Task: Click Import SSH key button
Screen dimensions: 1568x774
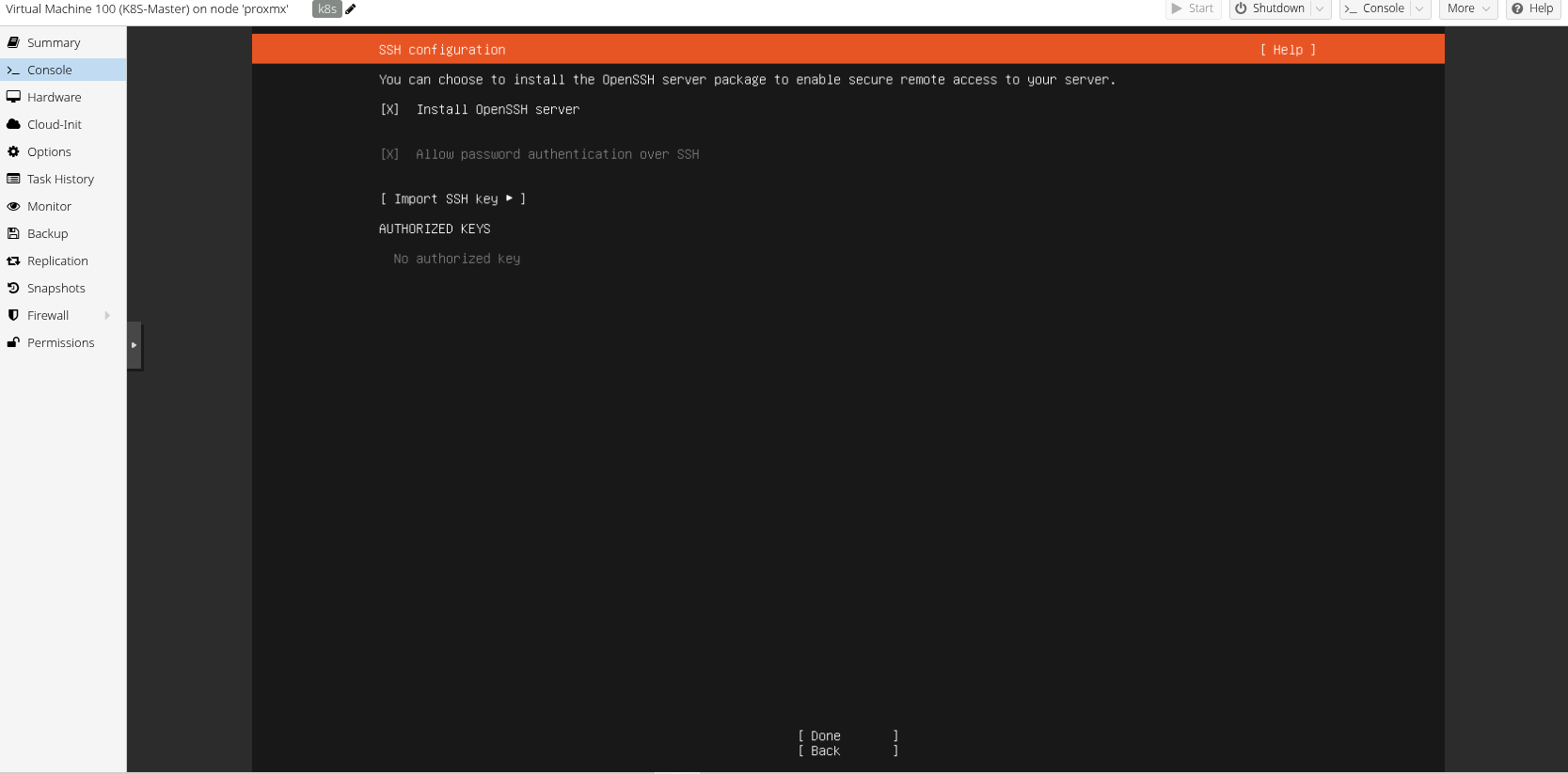Action: [452, 199]
